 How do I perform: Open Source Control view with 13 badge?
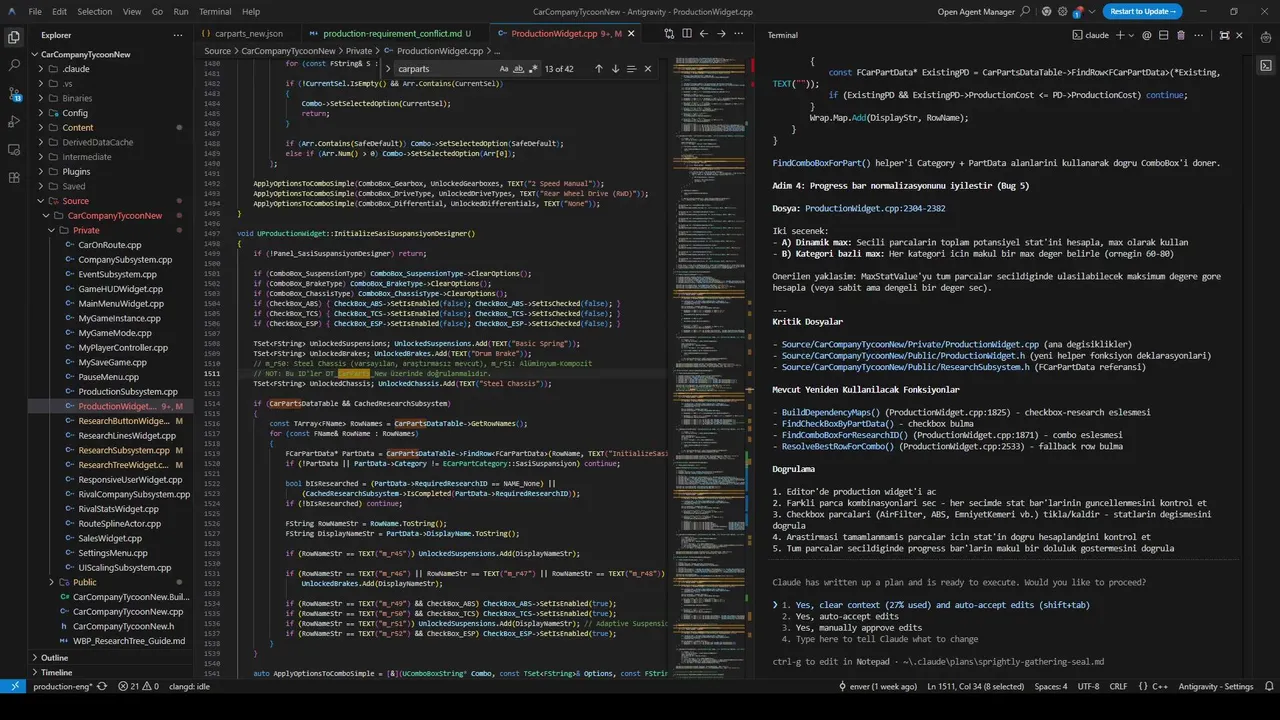pyautogui.click(x=14, y=93)
